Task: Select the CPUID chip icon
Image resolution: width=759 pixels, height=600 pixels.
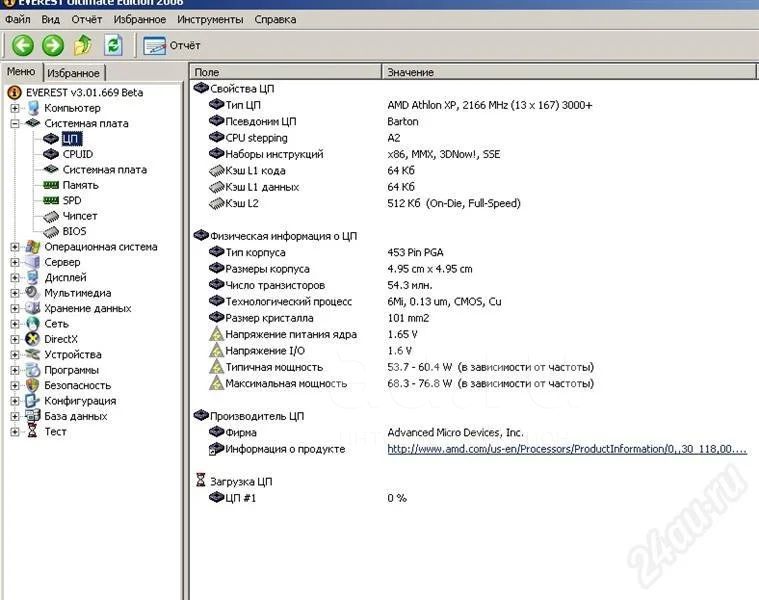Action: tap(51, 154)
